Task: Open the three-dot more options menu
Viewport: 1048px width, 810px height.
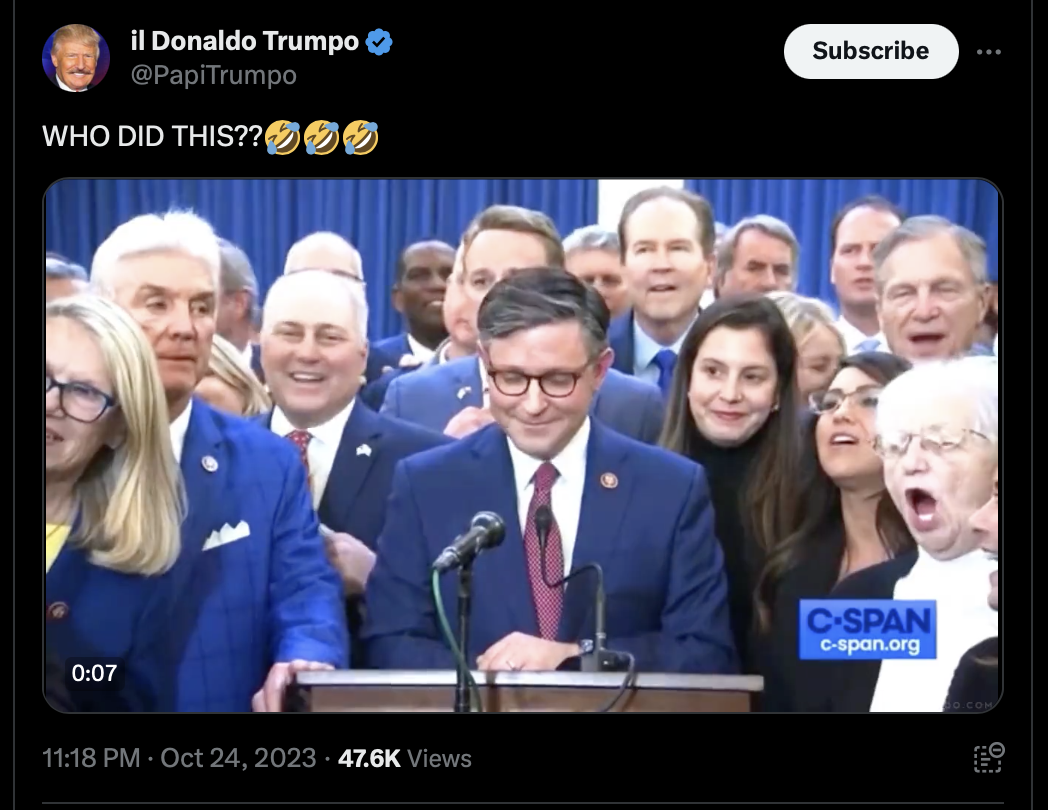Action: coord(989,52)
